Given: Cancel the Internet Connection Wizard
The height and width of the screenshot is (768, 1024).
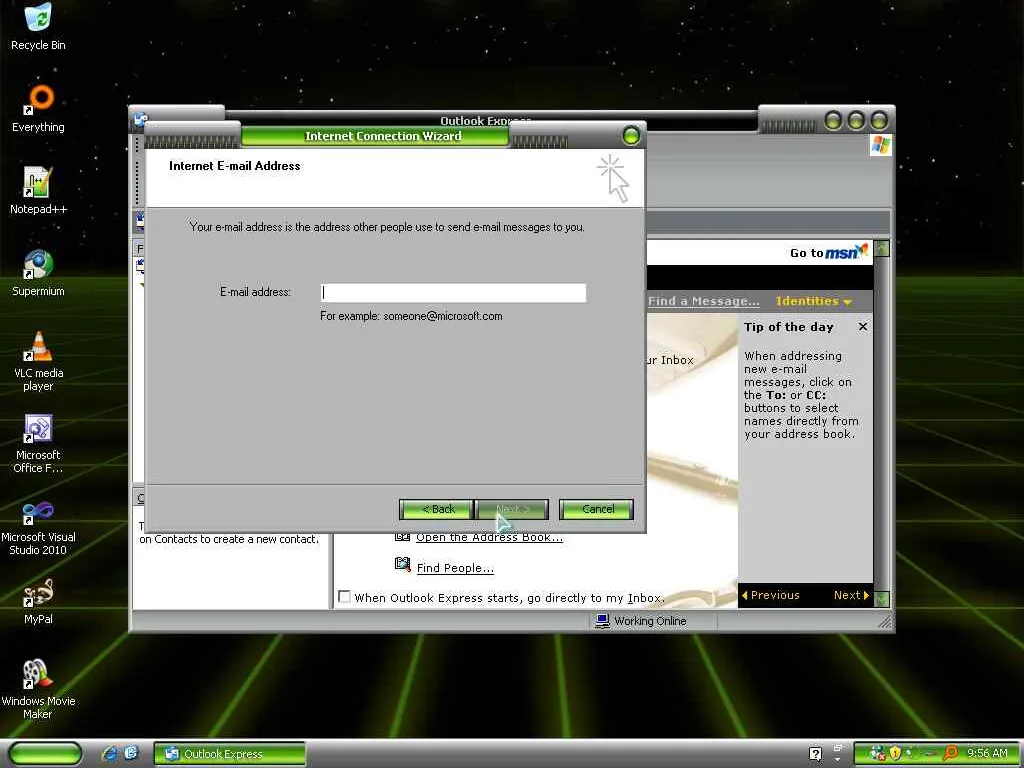Looking at the screenshot, I should 597,509.
